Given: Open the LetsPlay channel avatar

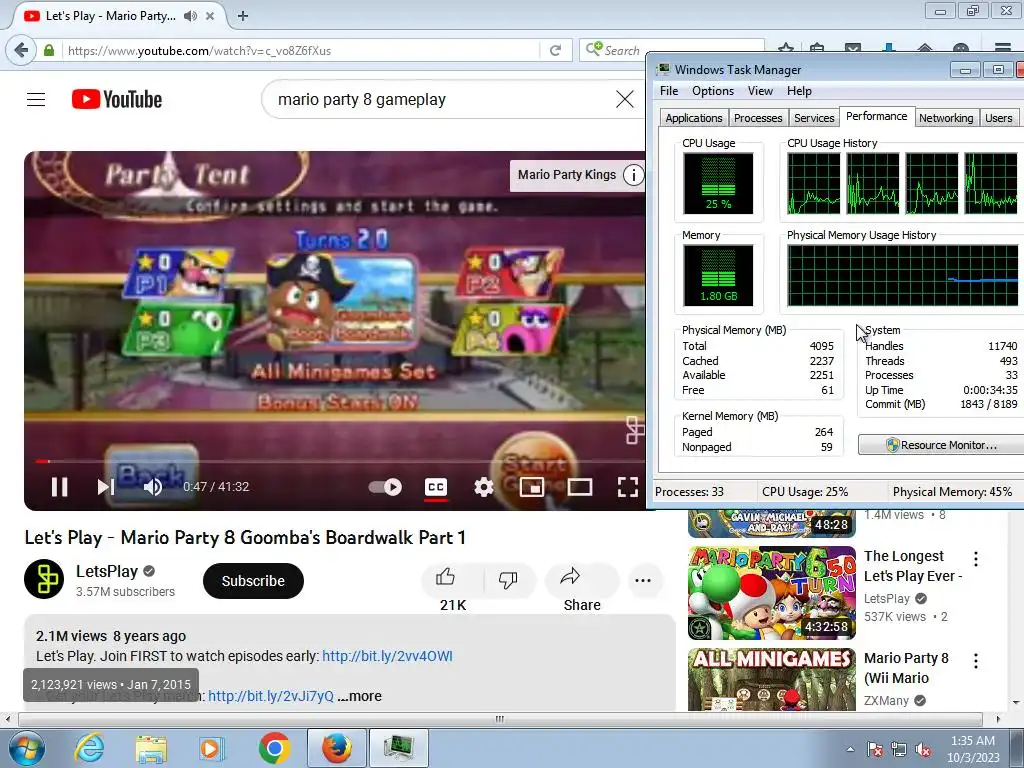Looking at the screenshot, I should pyautogui.click(x=44, y=579).
